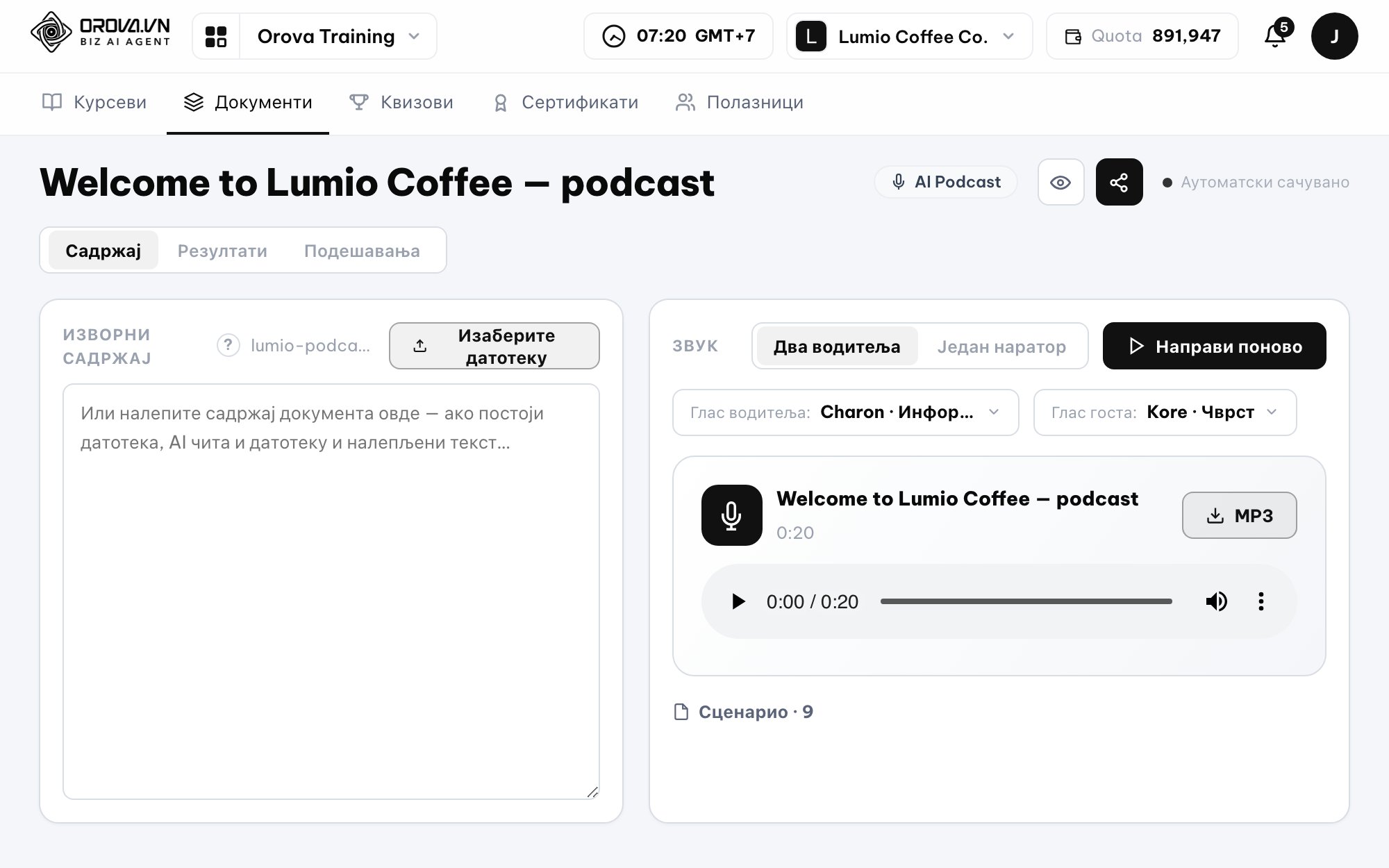Click the Welcome to Lumio Coffee page title

click(x=376, y=183)
